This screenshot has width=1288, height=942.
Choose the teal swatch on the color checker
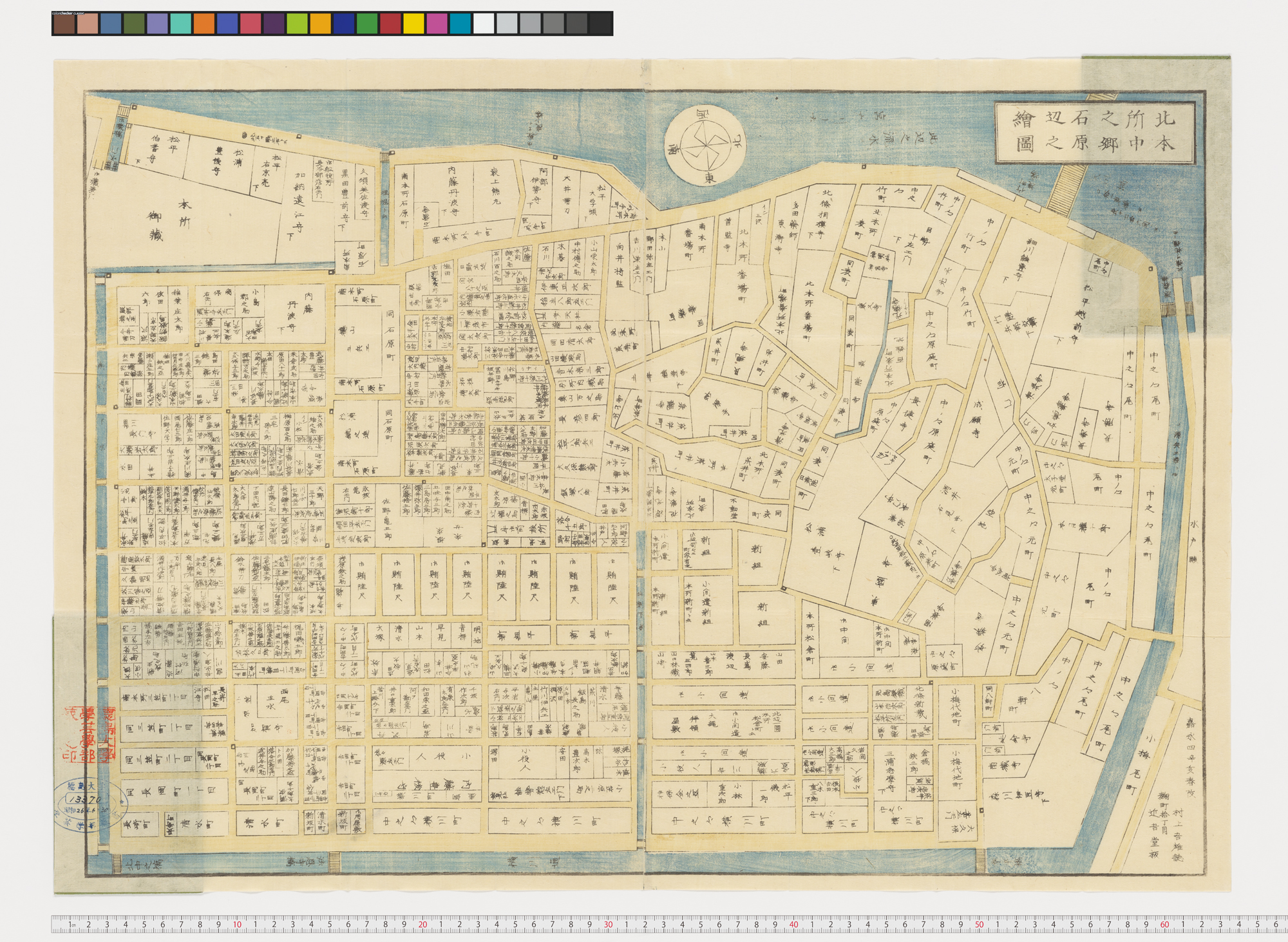click(x=180, y=24)
